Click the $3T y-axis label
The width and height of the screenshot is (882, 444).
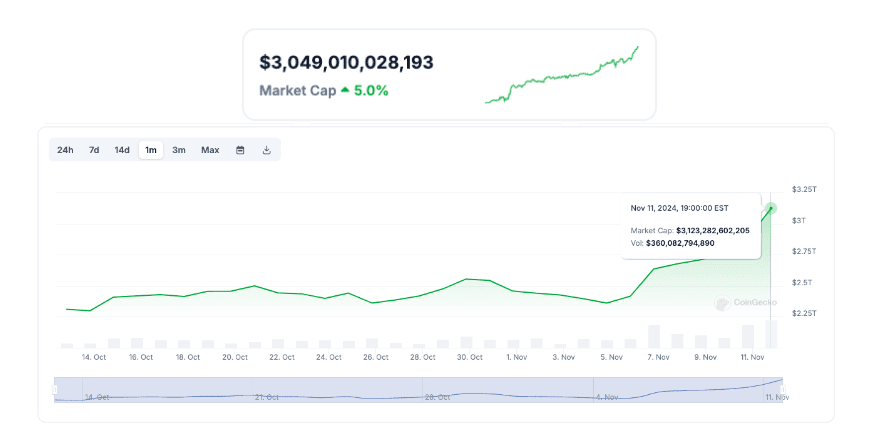799,220
